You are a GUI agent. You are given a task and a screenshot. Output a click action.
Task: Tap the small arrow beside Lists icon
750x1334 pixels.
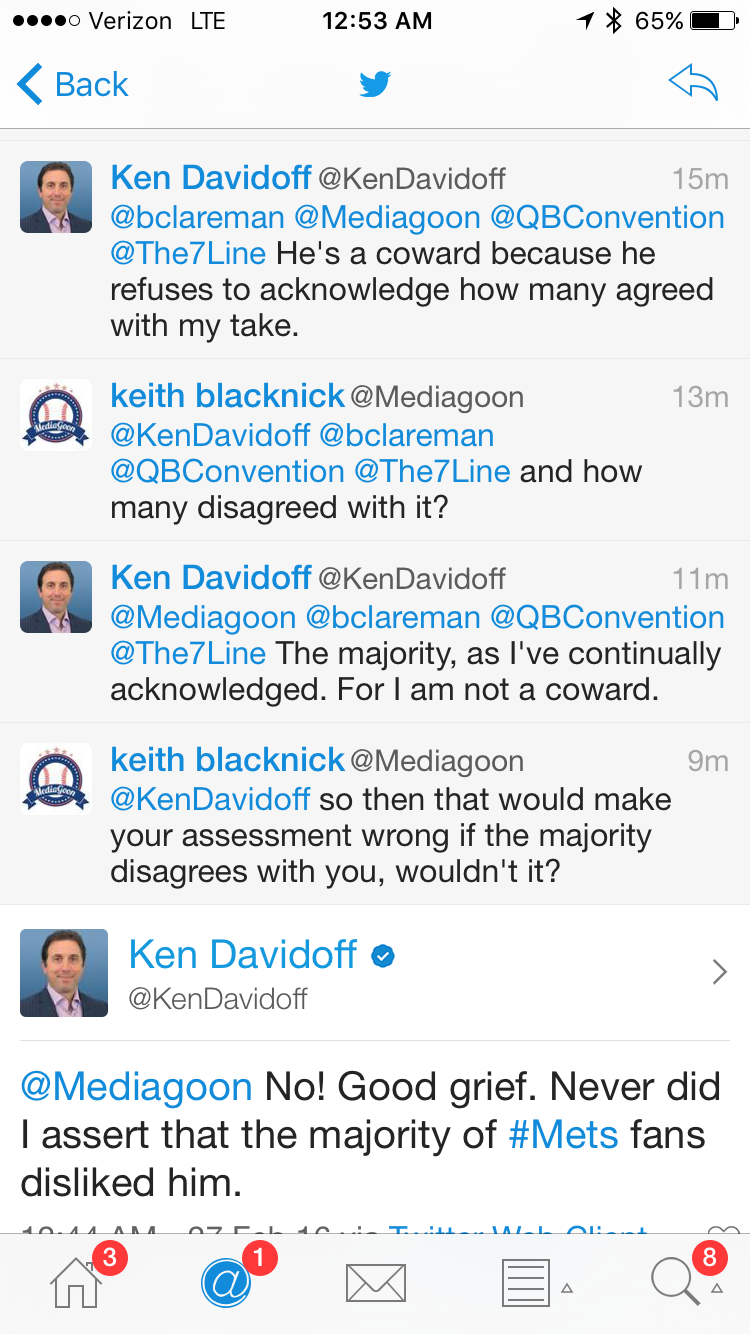pyautogui.click(x=567, y=1288)
